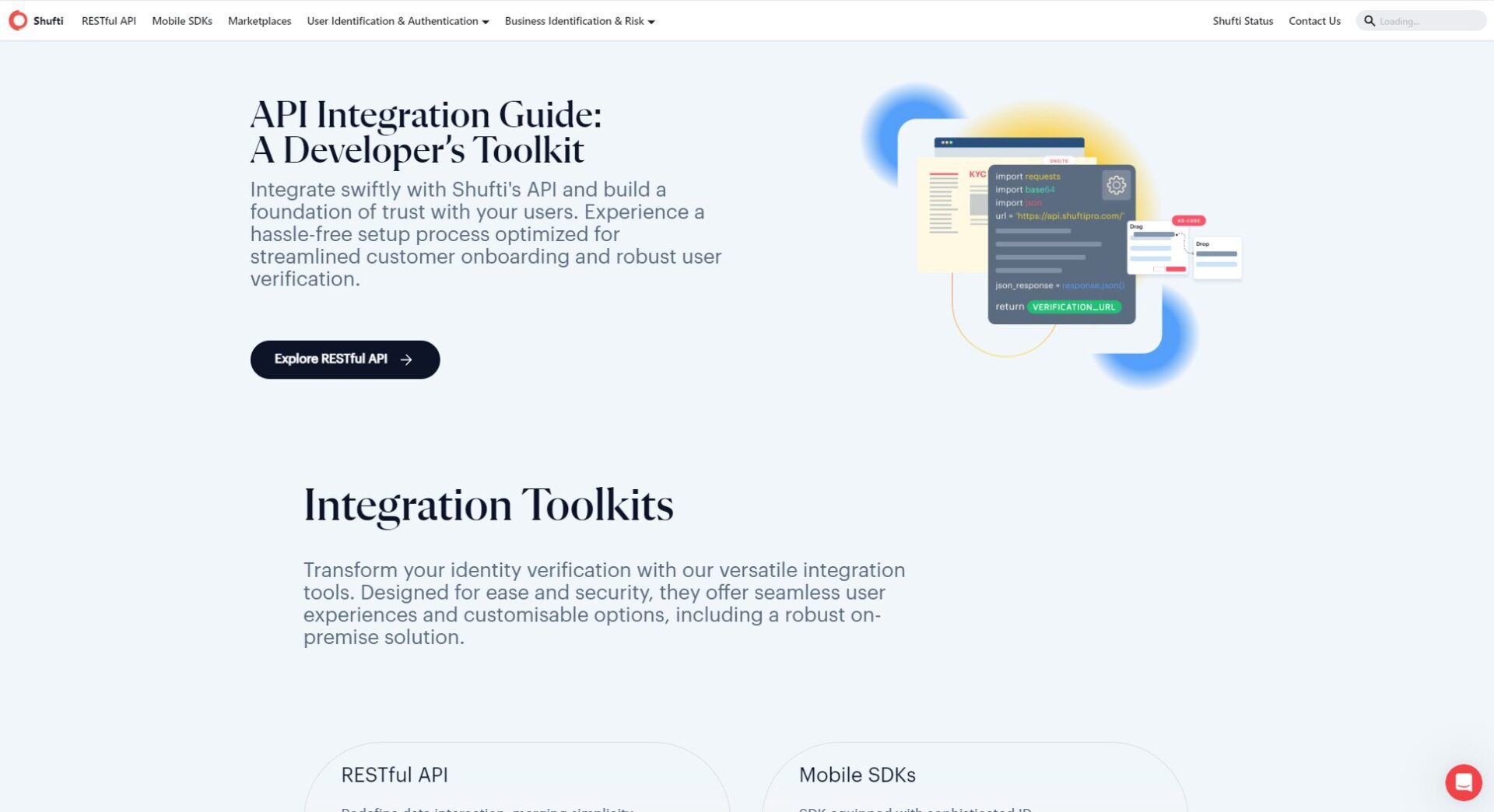Click the gear icon in code illustration
The image size is (1494, 812).
1116,185
